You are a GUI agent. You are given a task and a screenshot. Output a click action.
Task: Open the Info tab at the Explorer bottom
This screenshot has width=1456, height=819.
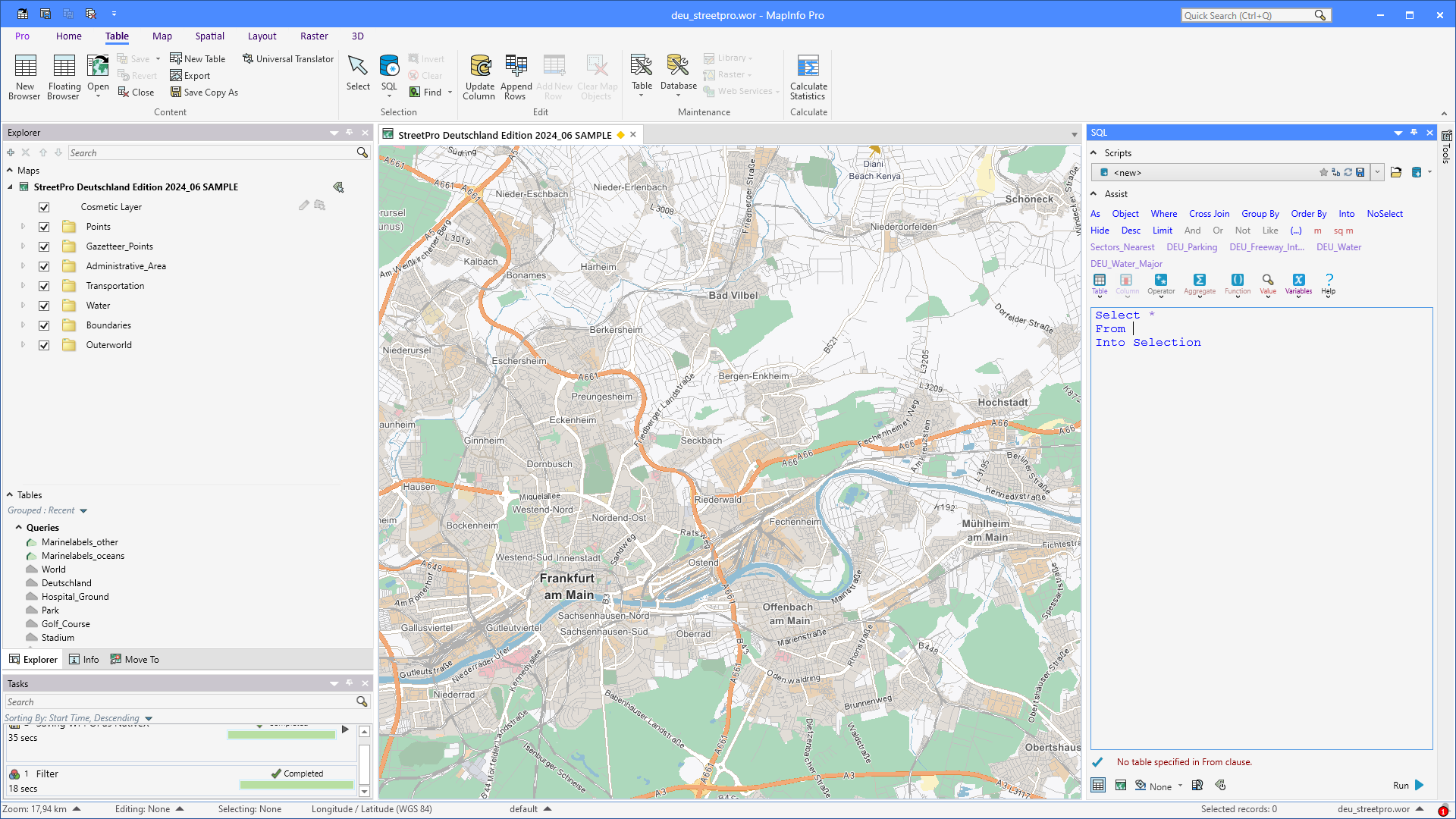(84, 659)
